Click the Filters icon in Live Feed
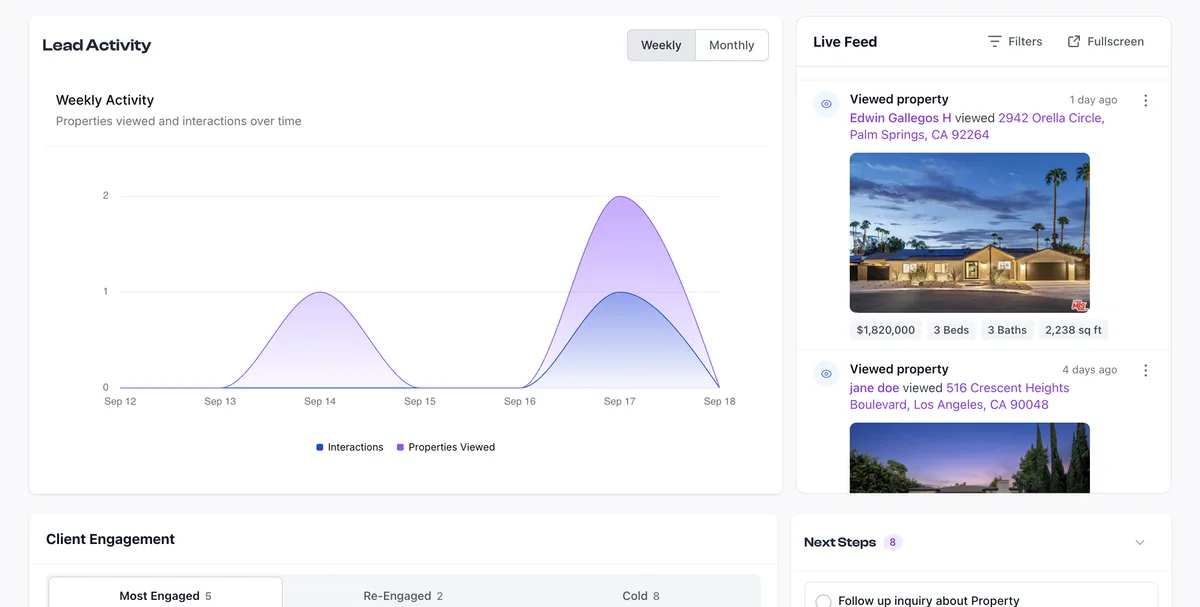1200x607 pixels. tap(994, 41)
